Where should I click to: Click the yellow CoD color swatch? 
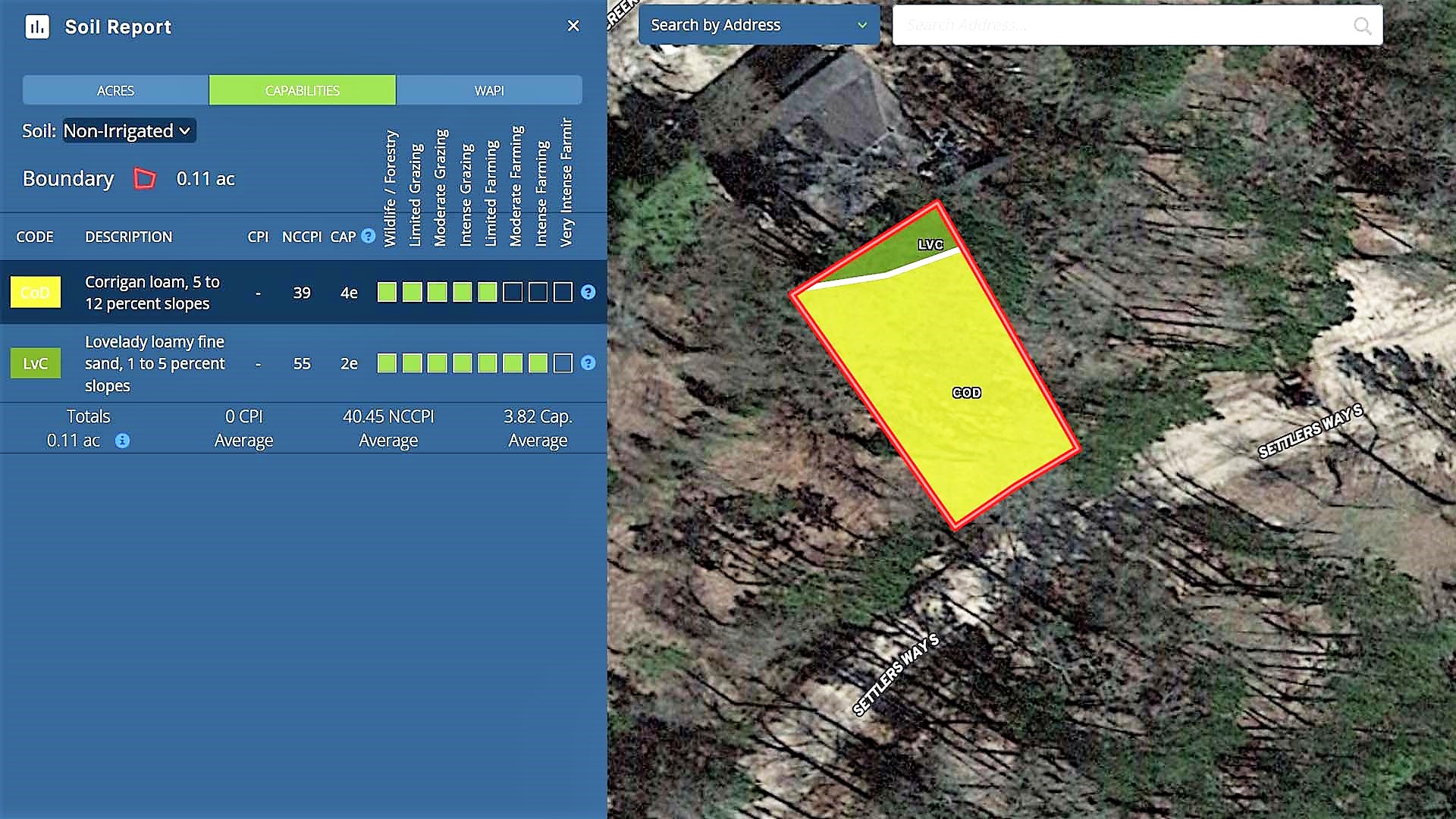click(35, 292)
